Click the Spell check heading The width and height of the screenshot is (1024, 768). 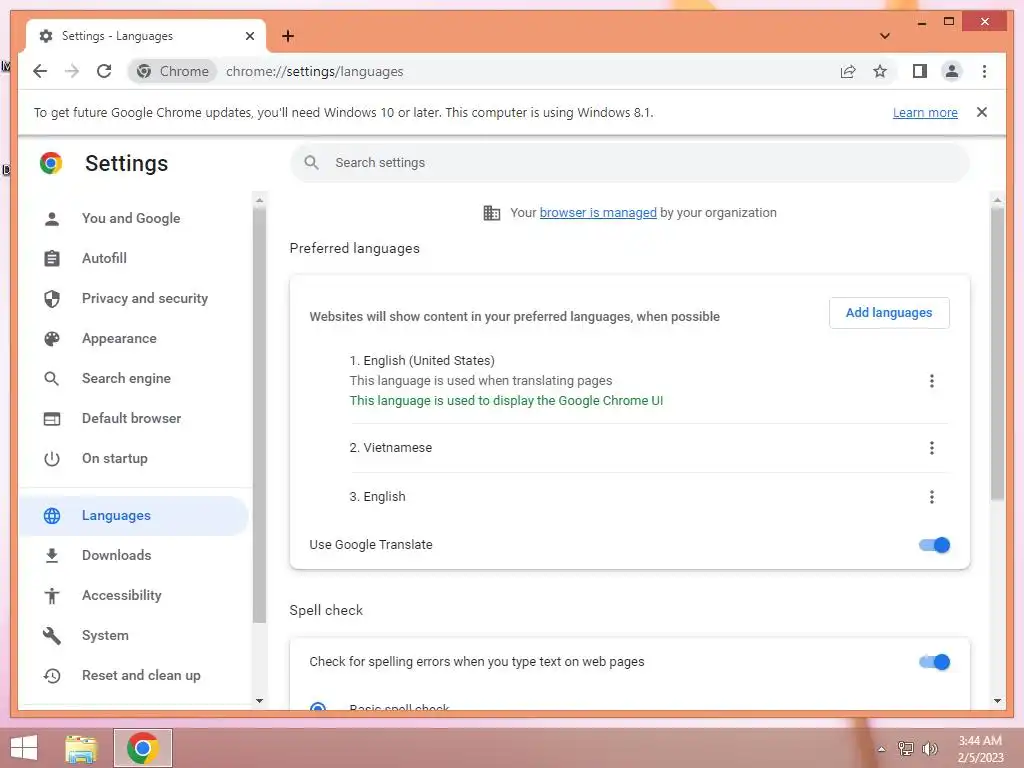click(326, 611)
